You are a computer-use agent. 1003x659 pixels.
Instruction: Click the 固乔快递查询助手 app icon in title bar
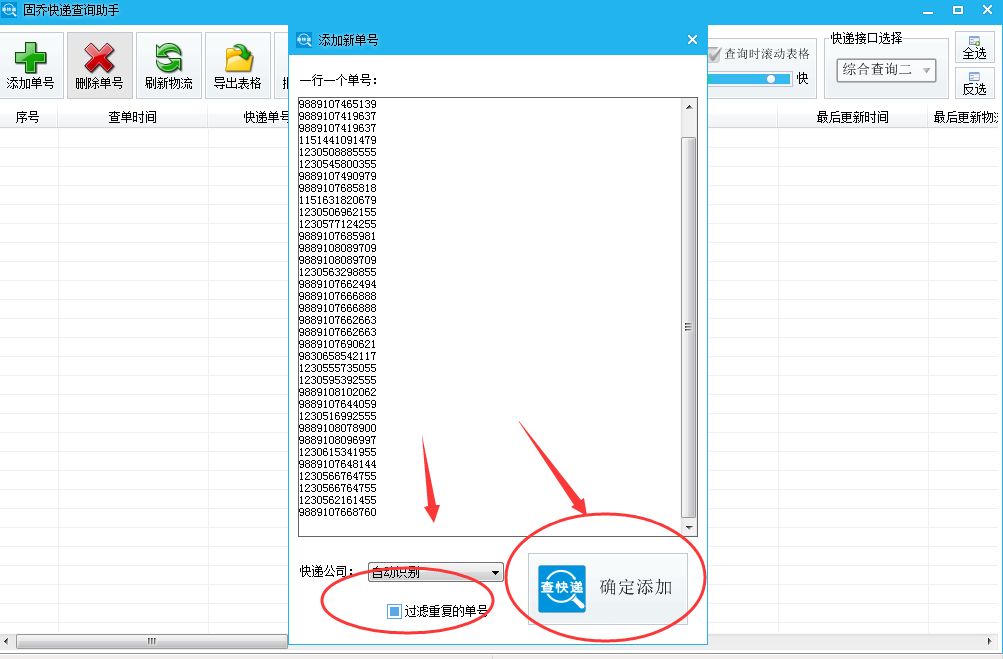[9, 10]
